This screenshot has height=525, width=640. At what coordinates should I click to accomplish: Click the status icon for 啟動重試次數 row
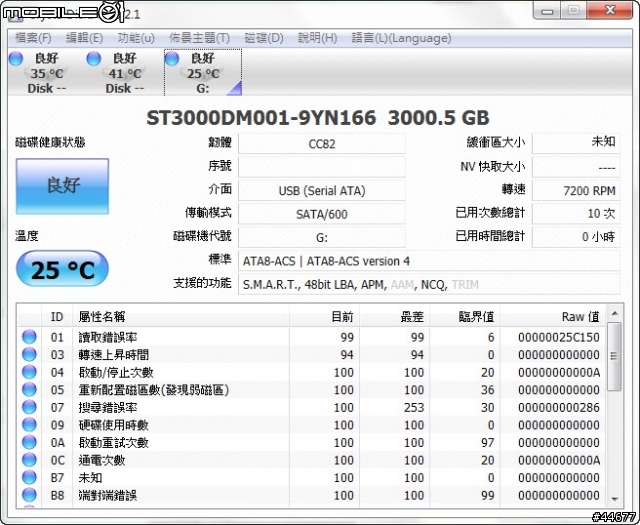coord(29,442)
